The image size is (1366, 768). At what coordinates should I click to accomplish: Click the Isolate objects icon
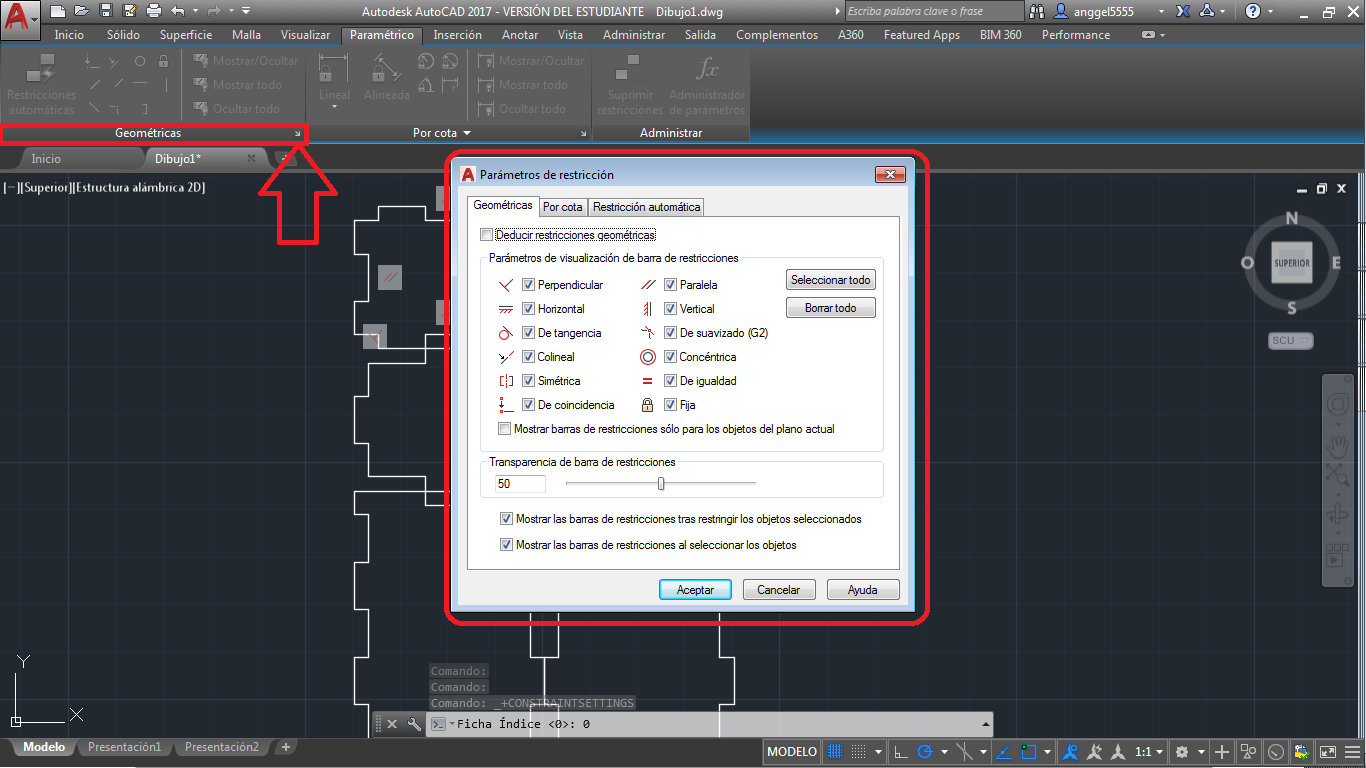[x=1248, y=751]
